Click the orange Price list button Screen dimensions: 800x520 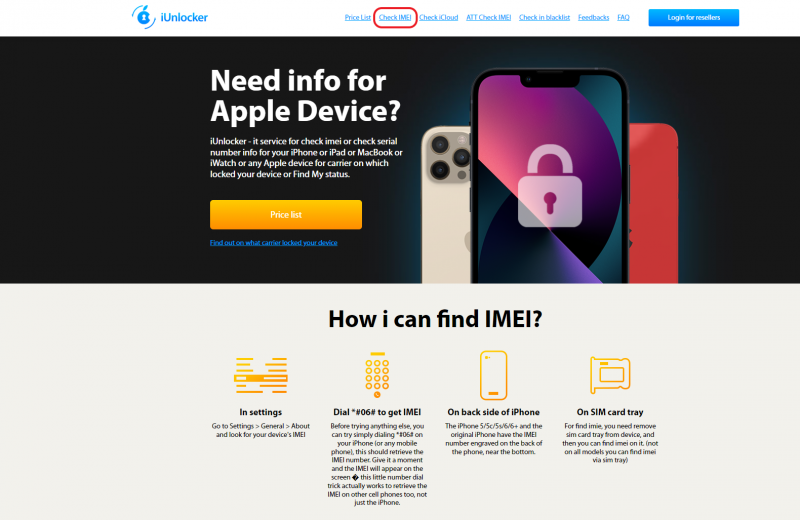point(286,214)
